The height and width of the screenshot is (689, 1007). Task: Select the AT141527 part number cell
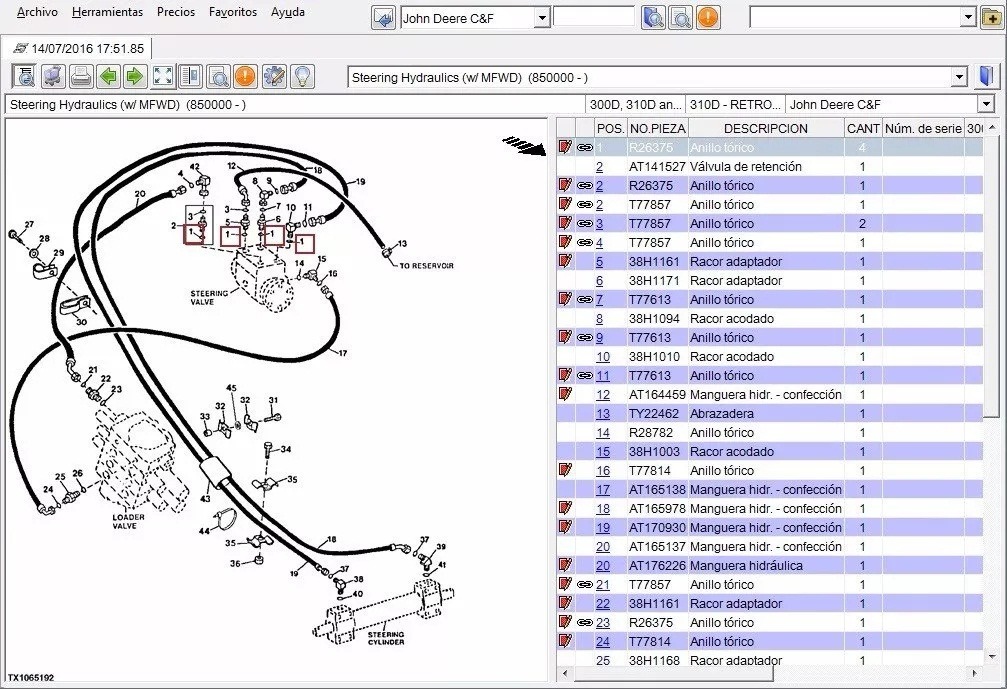coord(657,166)
